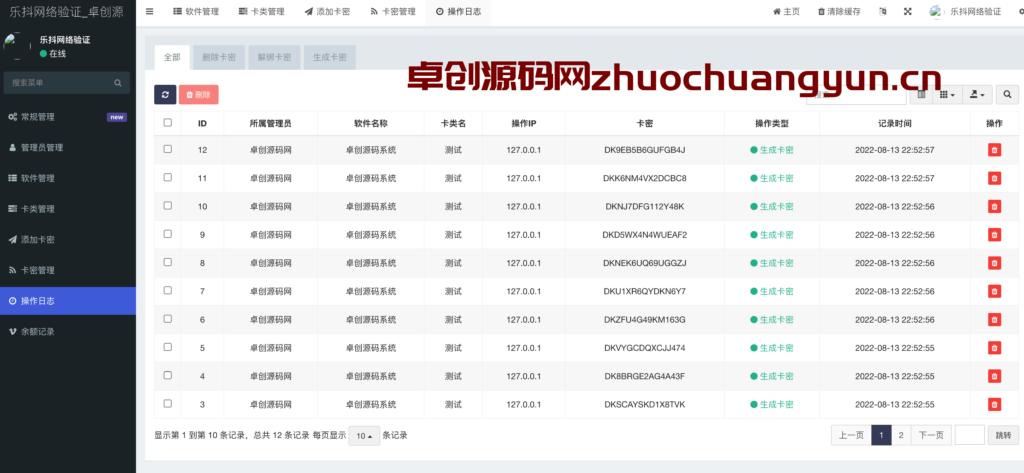
Task: Sort by the 记录时间 column header
Action: click(x=895, y=123)
